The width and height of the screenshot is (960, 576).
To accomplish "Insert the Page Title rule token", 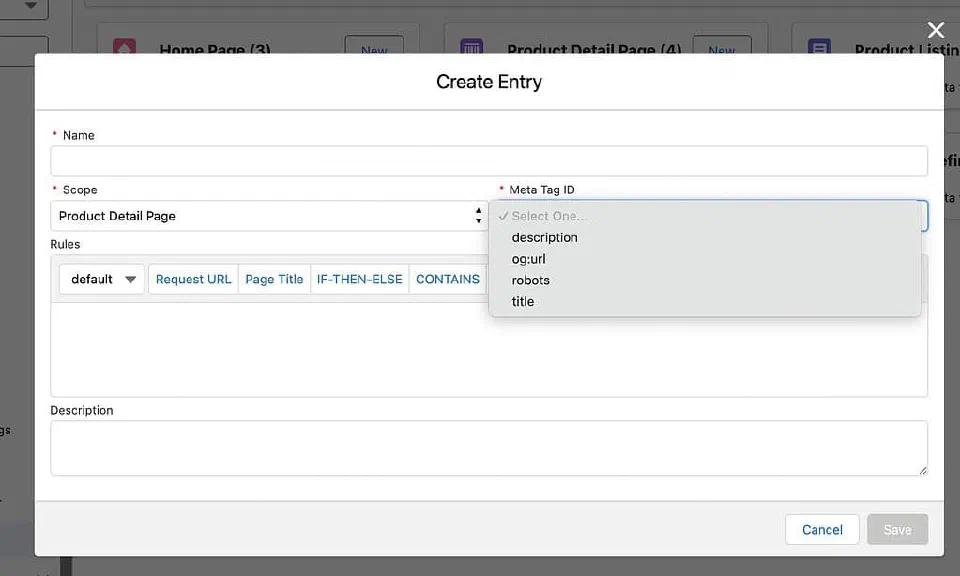I will pos(274,279).
